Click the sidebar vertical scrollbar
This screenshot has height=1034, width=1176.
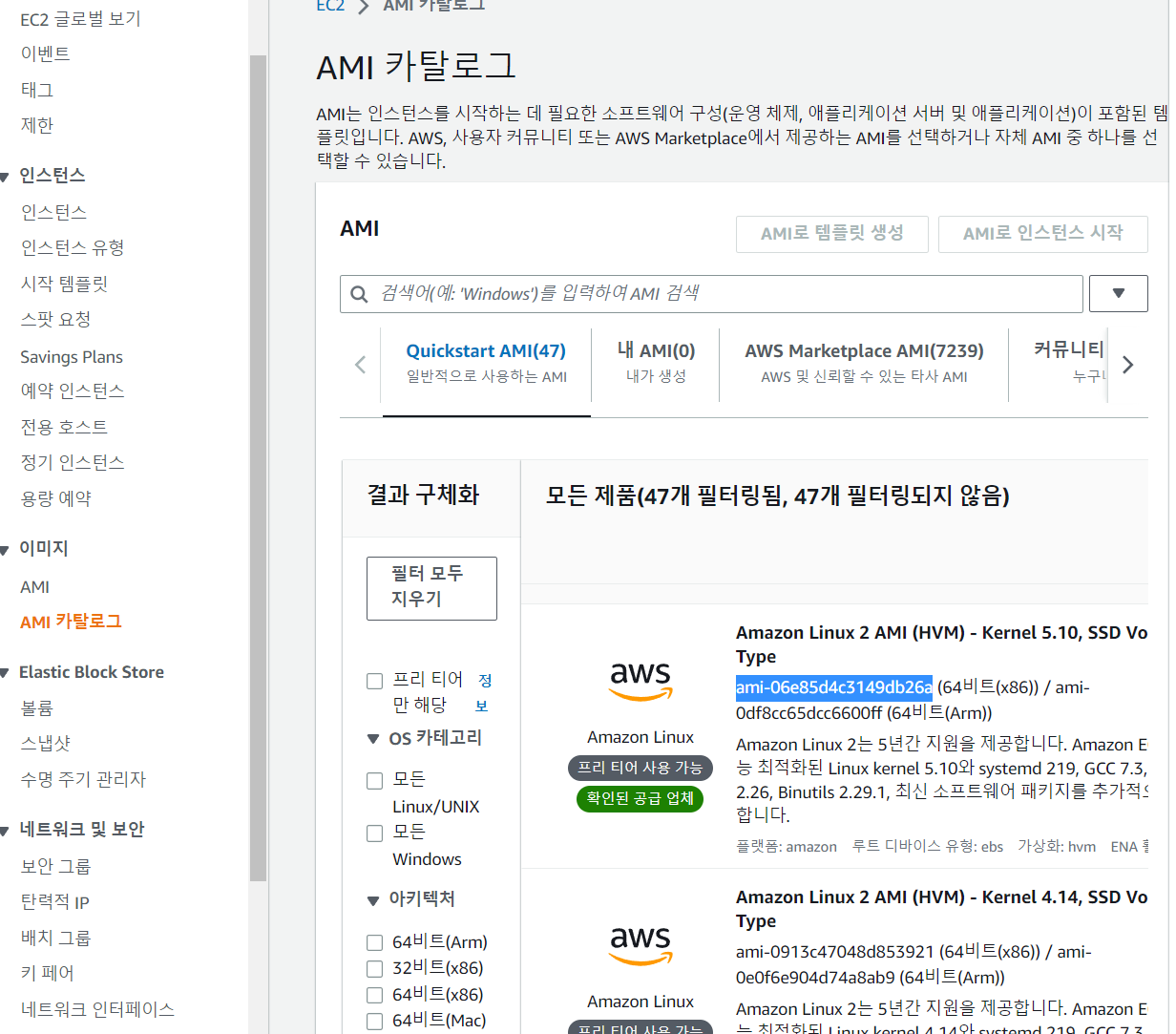point(258,468)
